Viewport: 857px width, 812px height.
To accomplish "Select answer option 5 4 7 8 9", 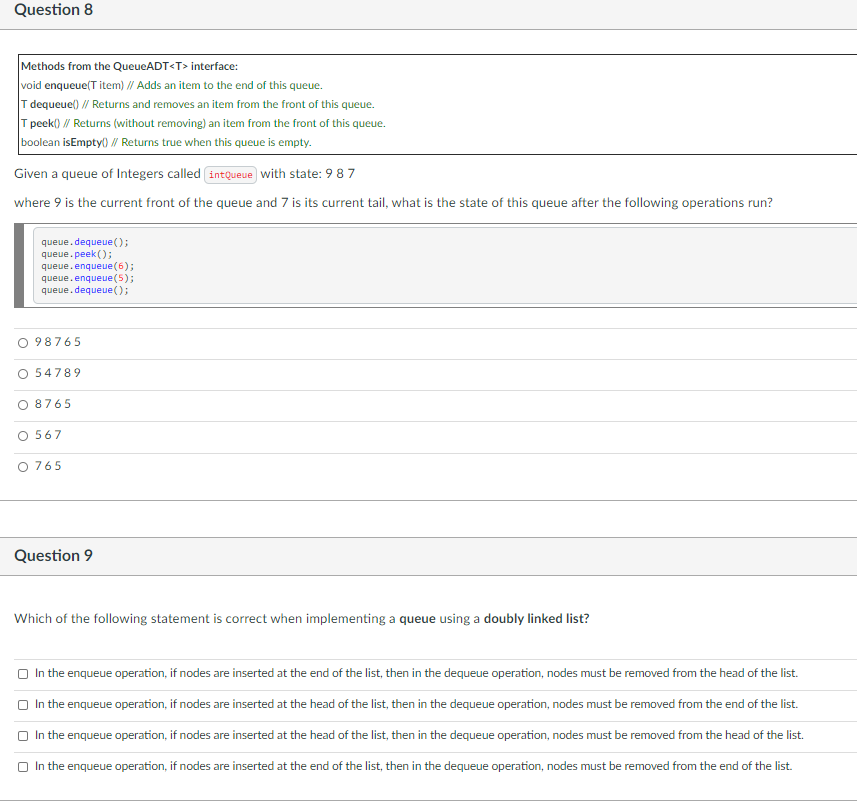I will (x=22, y=373).
